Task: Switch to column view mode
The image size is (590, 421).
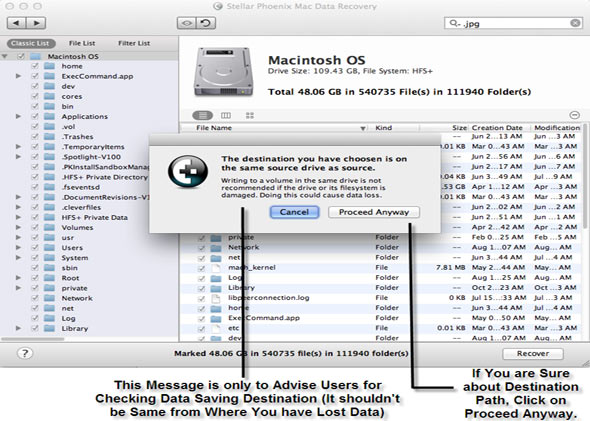Action: [x=226, y=115]
